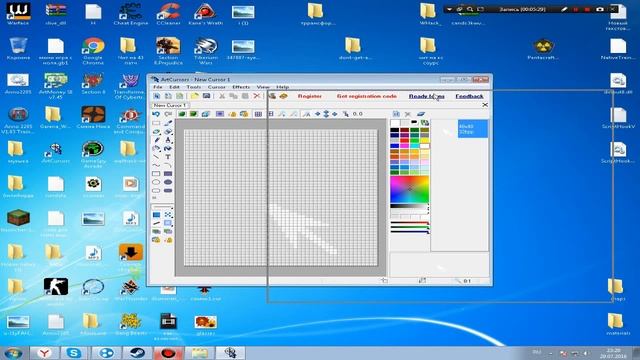Select the filled Ellipse tool
The image size is (640, 360).
pos(168,182)
